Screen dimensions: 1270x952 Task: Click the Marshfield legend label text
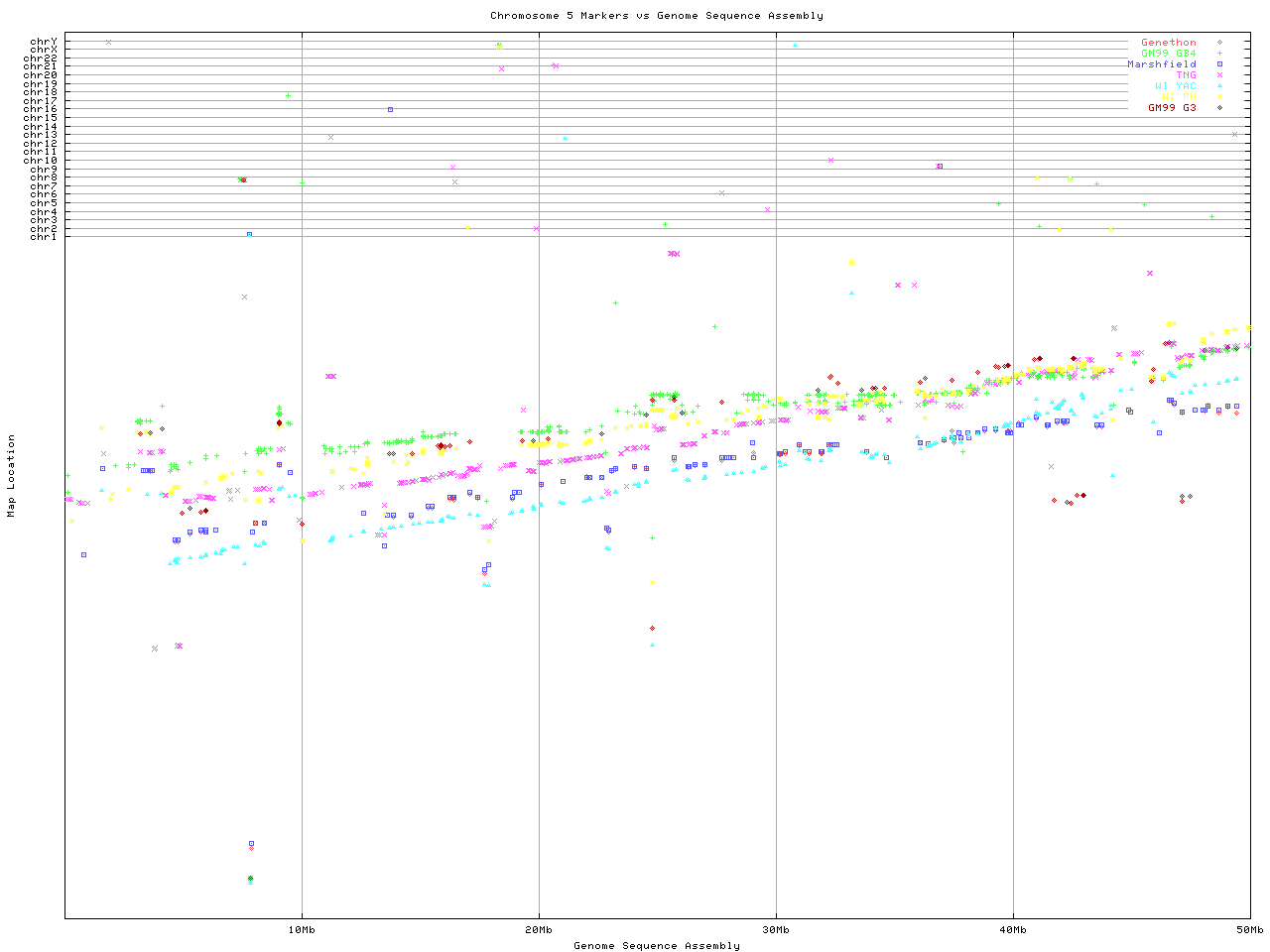pos(1161,64)
